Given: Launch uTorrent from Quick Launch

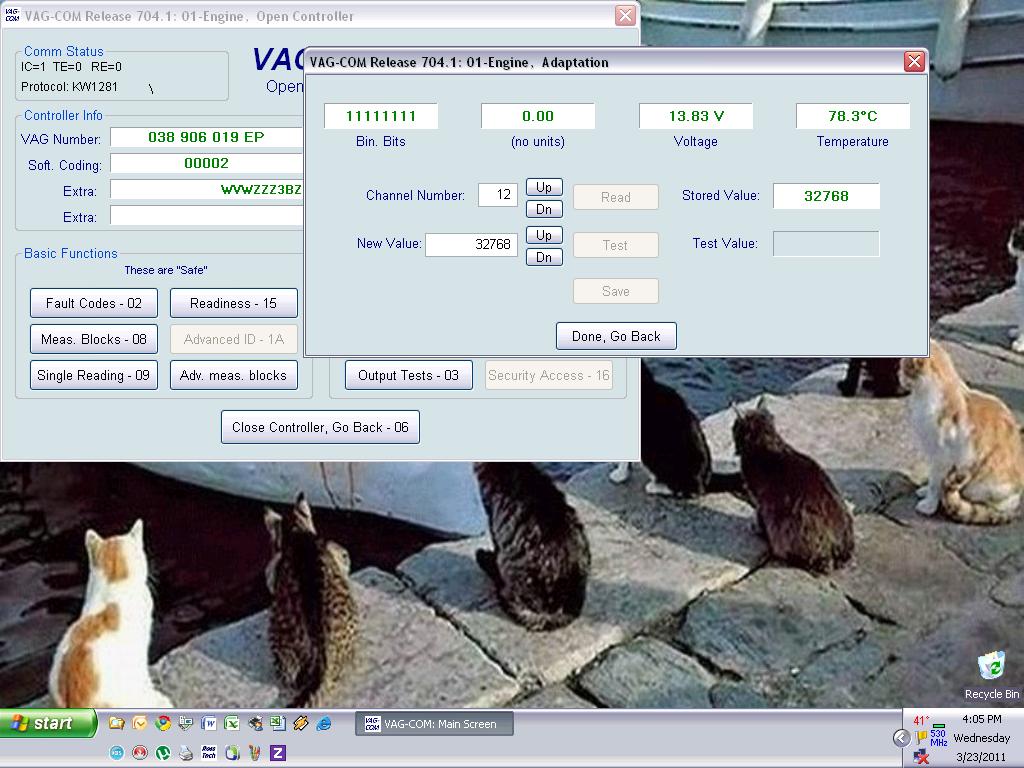Looking at the screenshot, I should tap(163, 753).
